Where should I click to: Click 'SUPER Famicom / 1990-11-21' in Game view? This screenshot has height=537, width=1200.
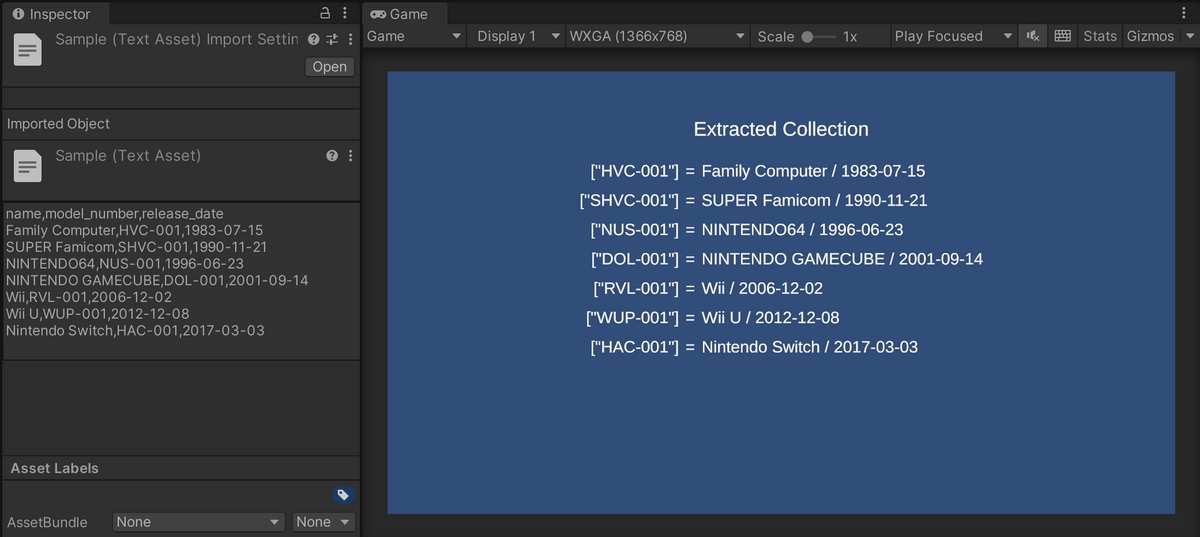pos(814,200)
